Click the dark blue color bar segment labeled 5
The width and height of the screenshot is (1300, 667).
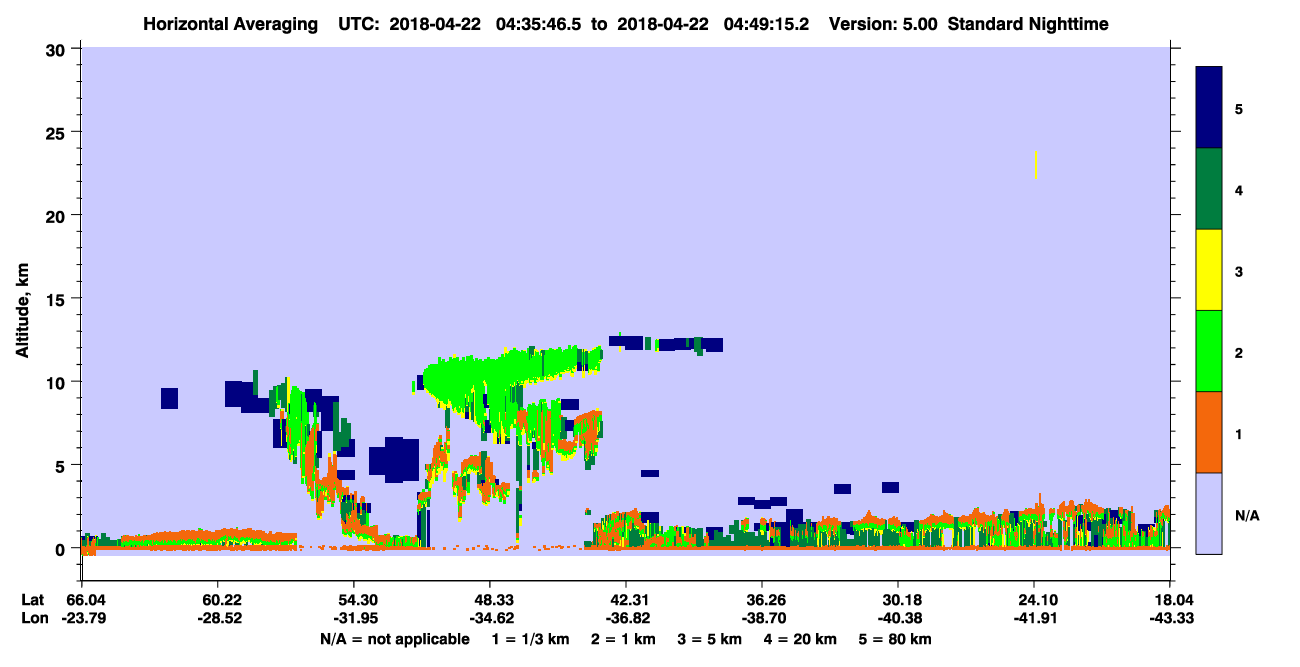[1209, 108]
